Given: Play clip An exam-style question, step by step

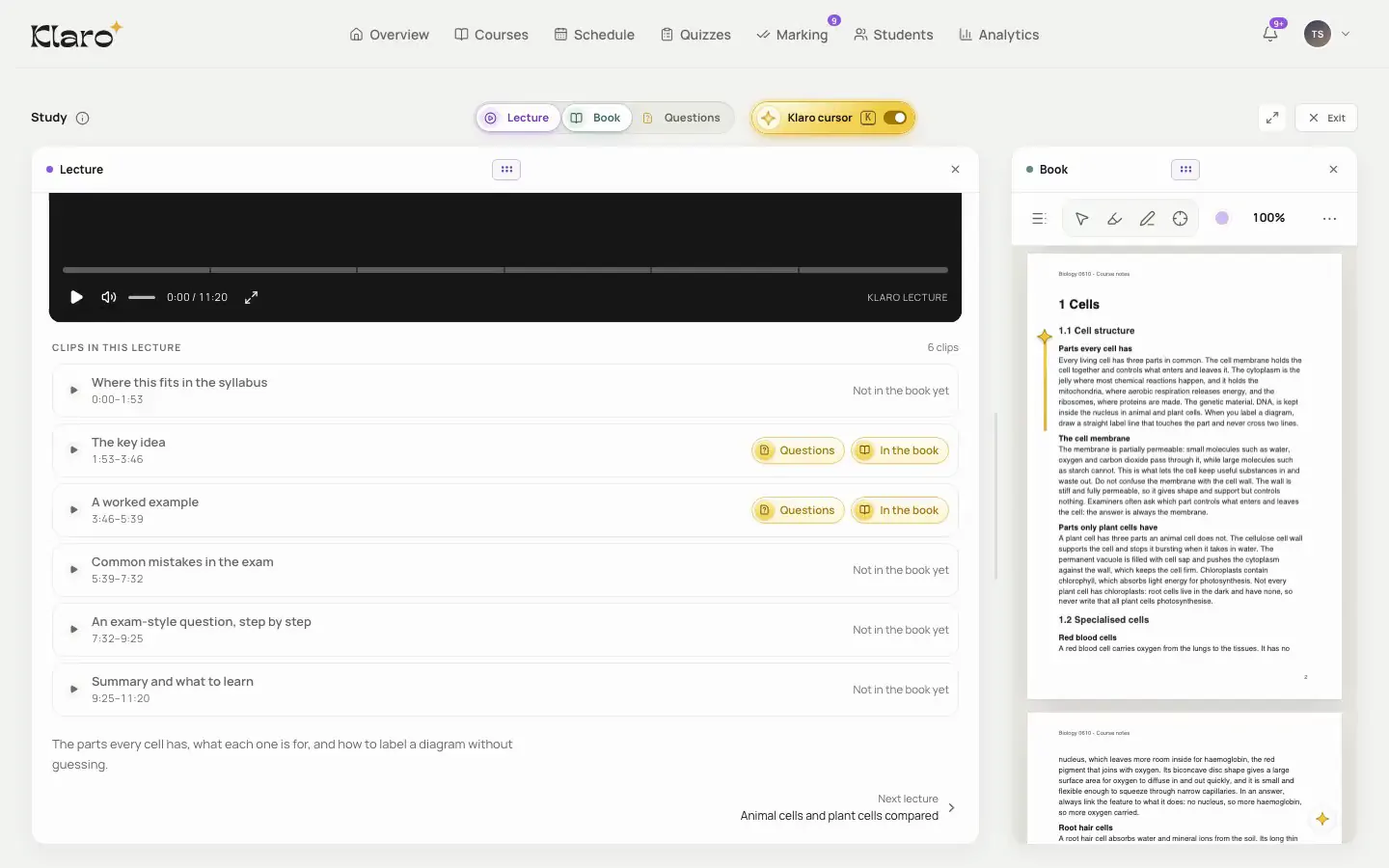Looking at the screenshot, I should [74, 630].
